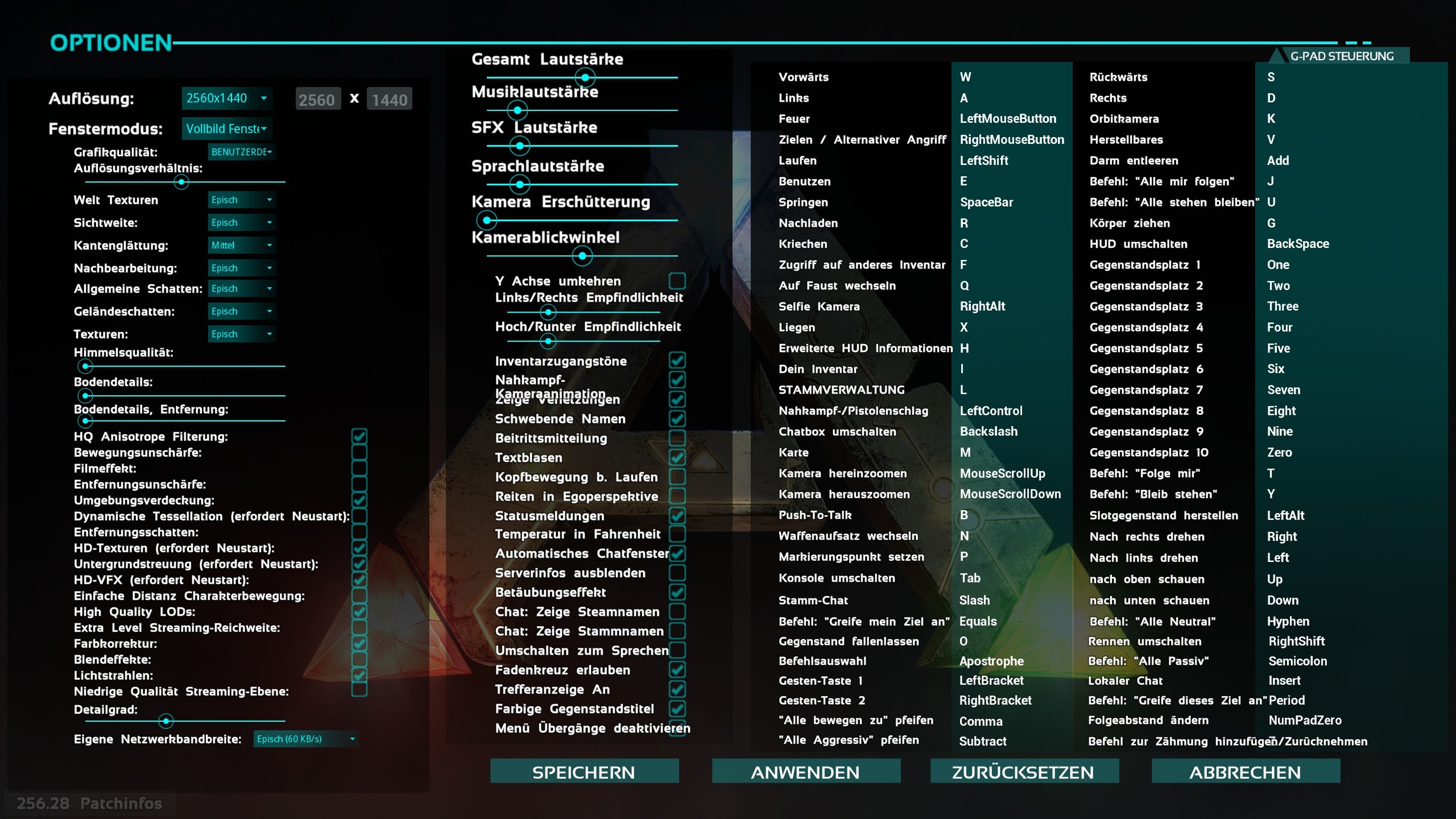Image resolution: width=1456 pixels, height=819 pixels.
Task: Expand the Eigene Netzwerkbandbreite dropdown
Action: (x=306, y=739)
